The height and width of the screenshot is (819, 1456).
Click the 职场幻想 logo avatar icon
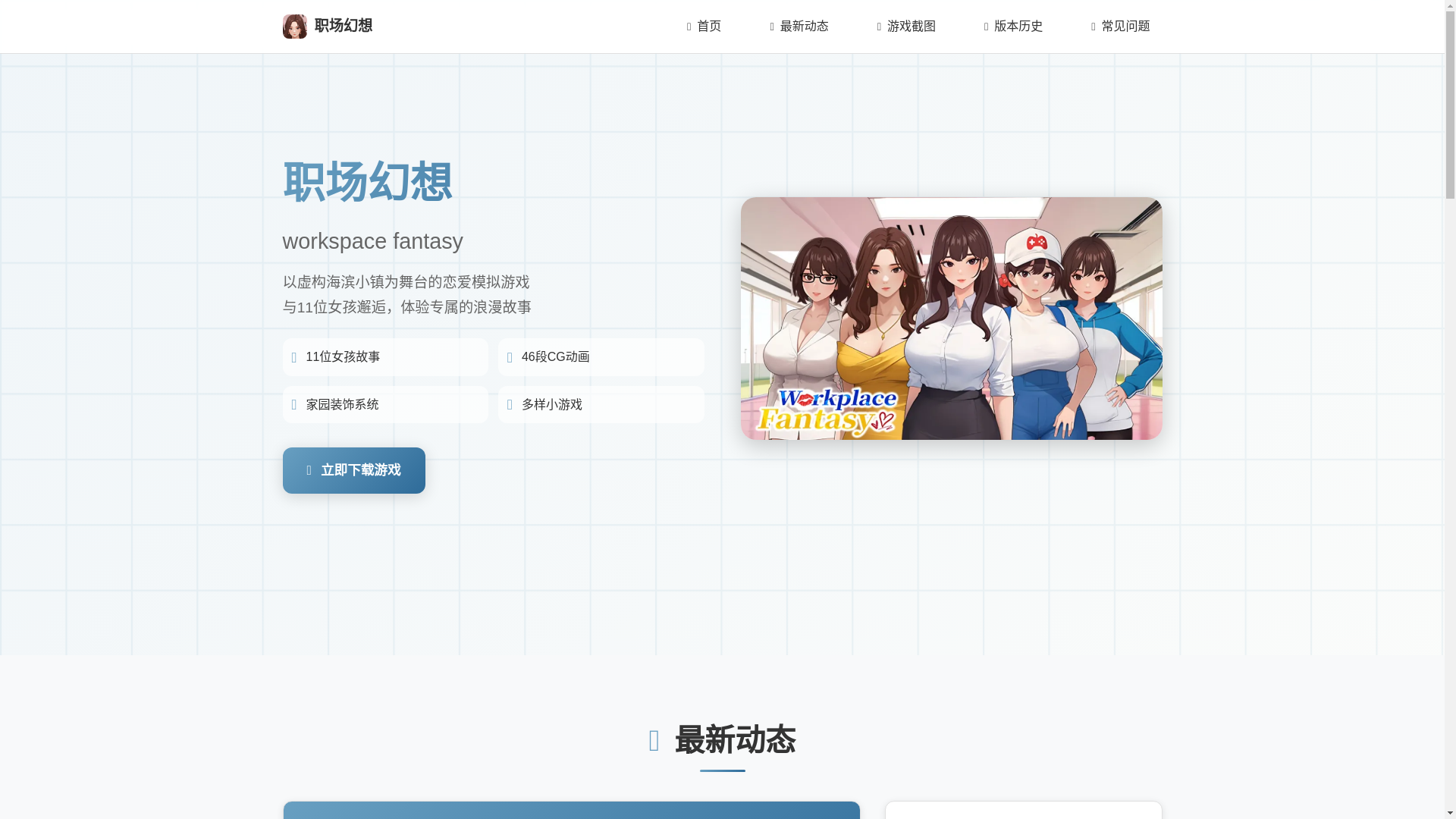[294, 27]
